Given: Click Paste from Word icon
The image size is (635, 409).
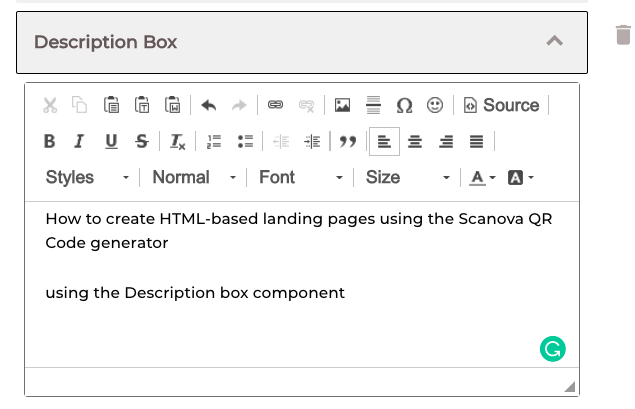Looking at the screenshot, I should pyautogui.click(x=173, y=105).
